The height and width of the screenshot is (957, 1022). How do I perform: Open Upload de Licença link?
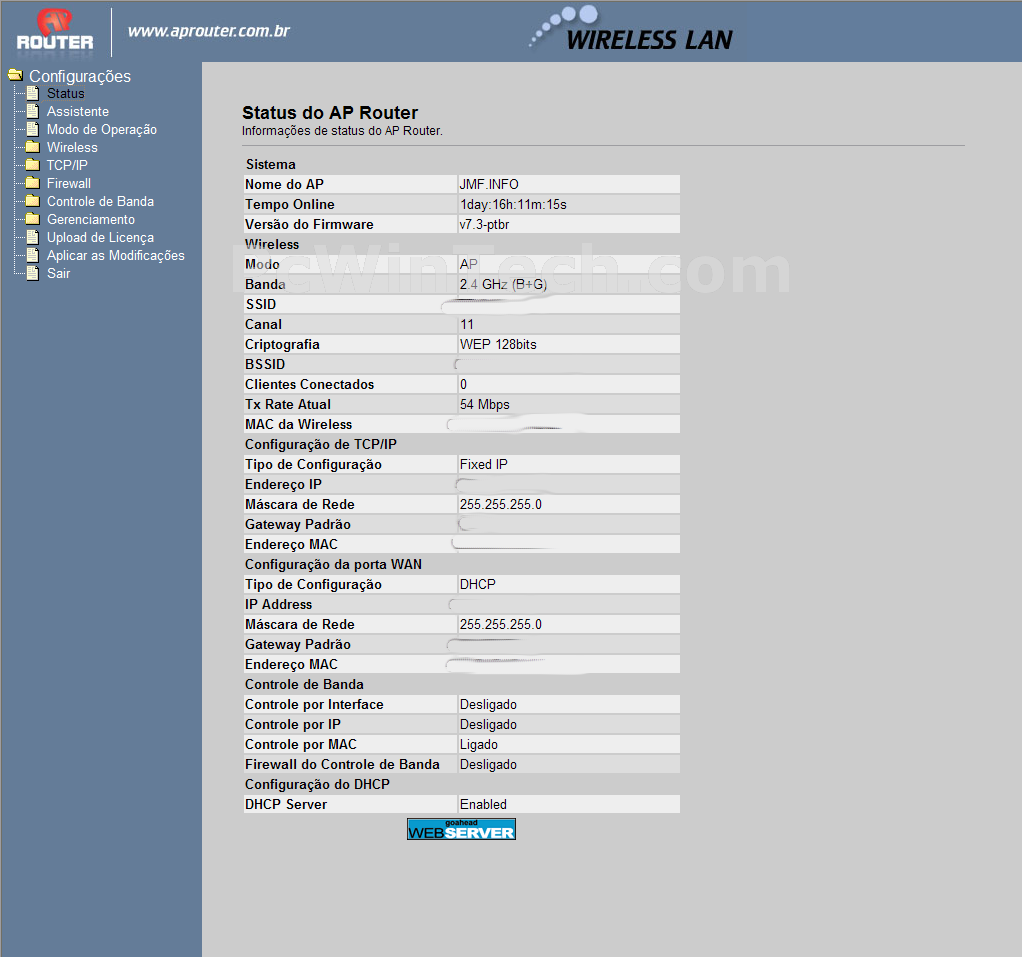coord(100,237)
